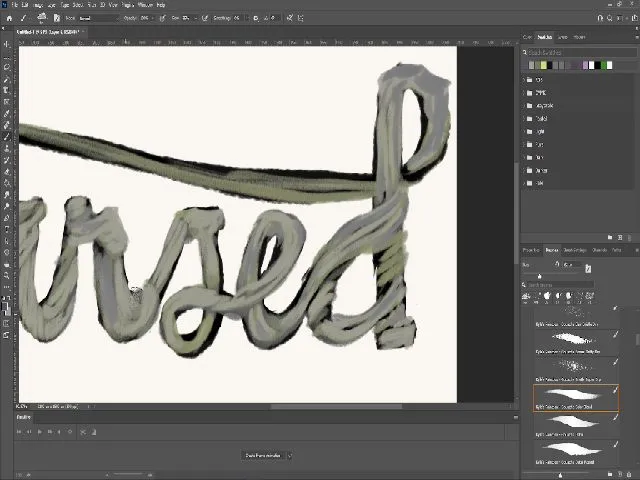The width and height of the screenshot is (640, 480).
Task: Select the Crop tool
Action: [7, 90]
